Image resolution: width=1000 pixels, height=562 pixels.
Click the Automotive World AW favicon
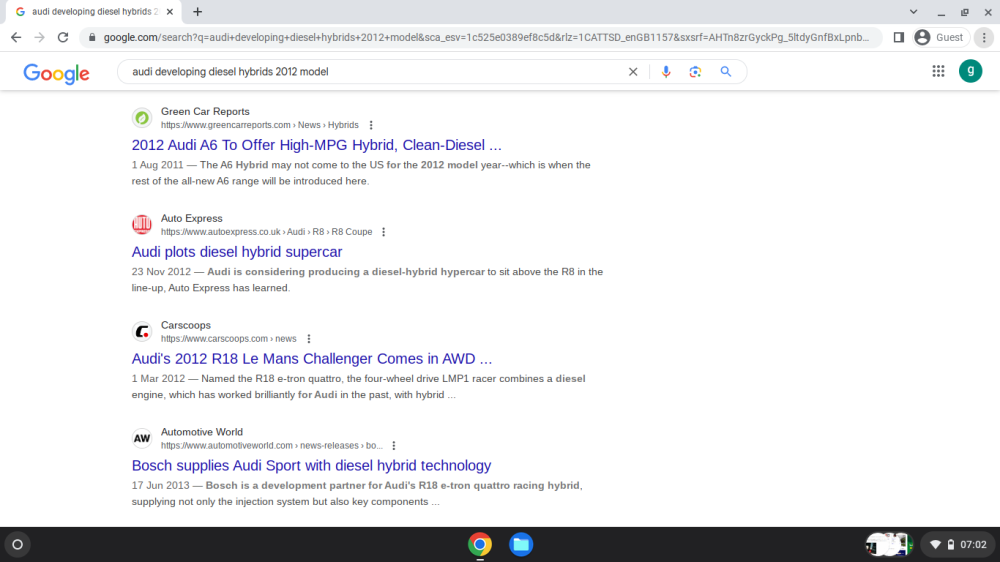[142, 438]
